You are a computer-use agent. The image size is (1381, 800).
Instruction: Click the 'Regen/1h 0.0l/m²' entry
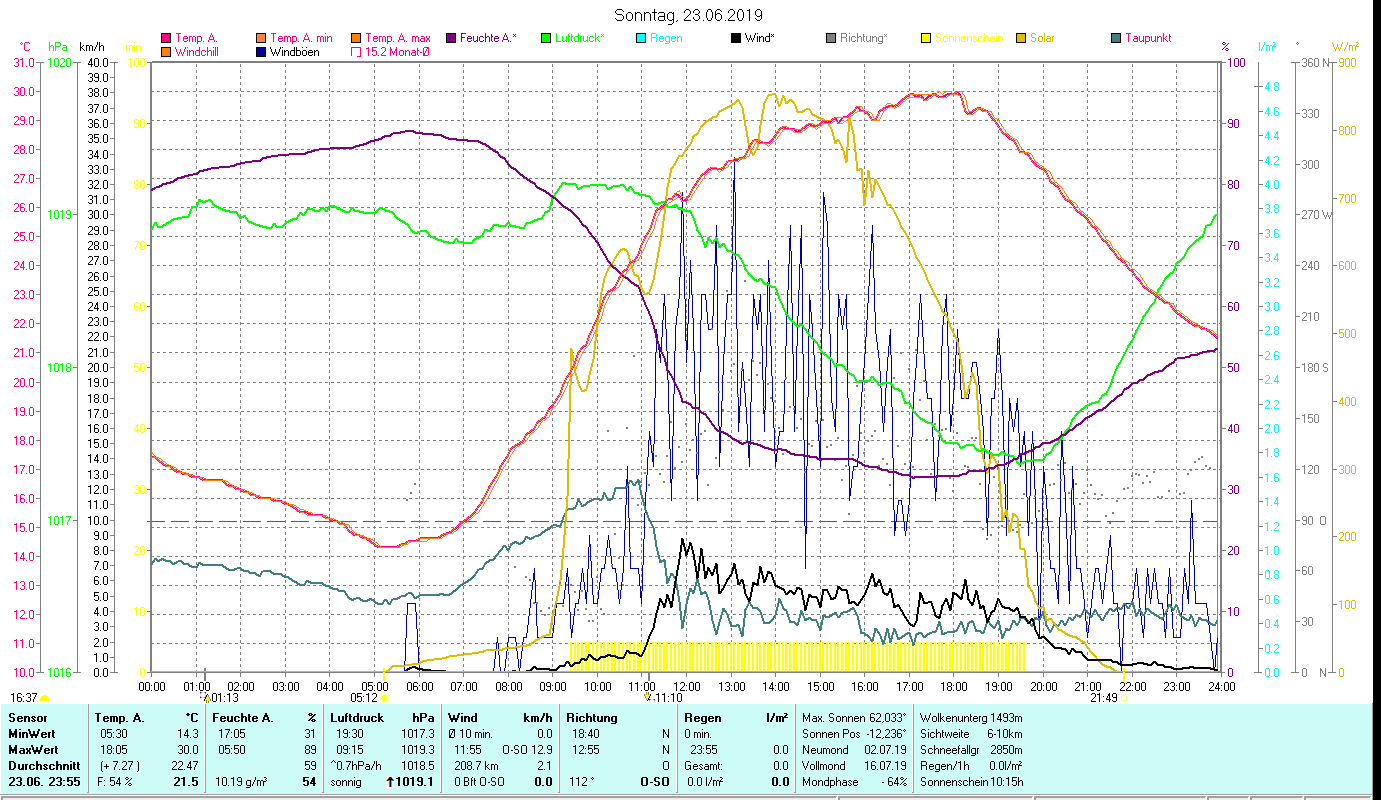click(x=971, y=766)
